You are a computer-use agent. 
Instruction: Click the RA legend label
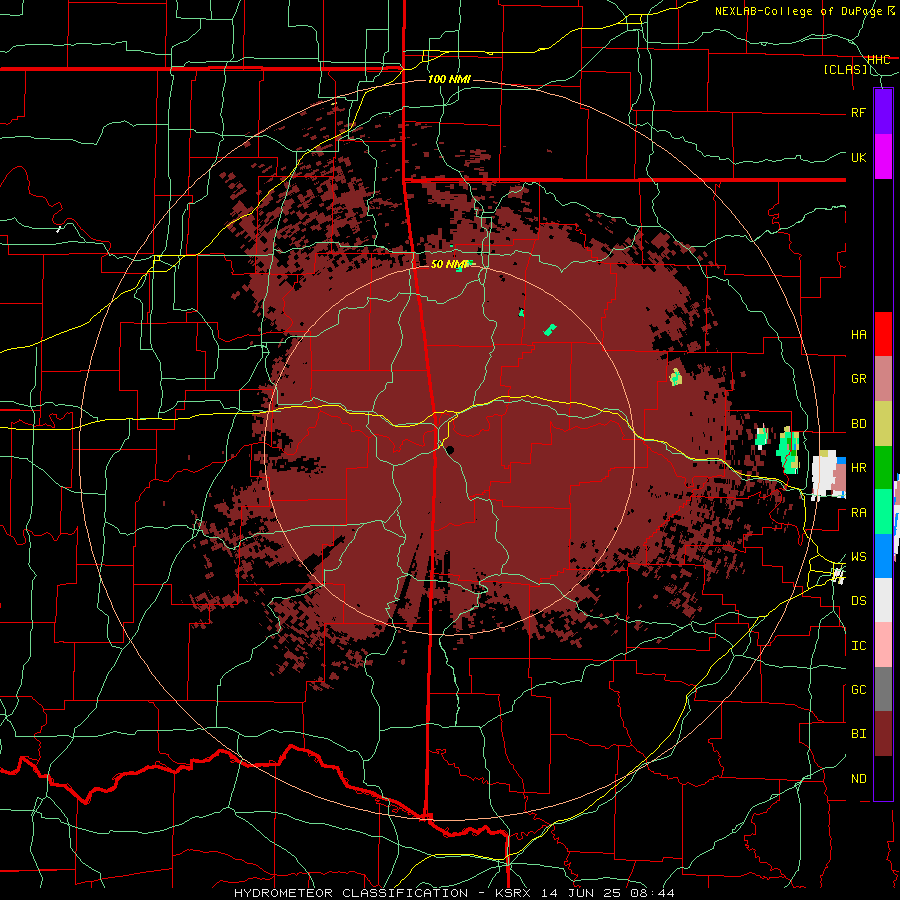(858, 513)
